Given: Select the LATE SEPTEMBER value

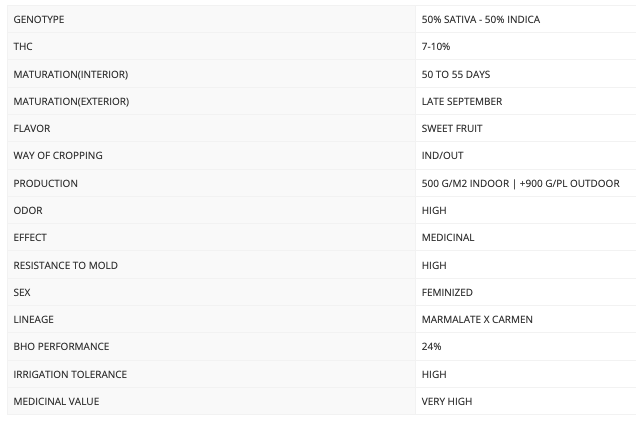Looking at the screenshot, I should [462, 101].
